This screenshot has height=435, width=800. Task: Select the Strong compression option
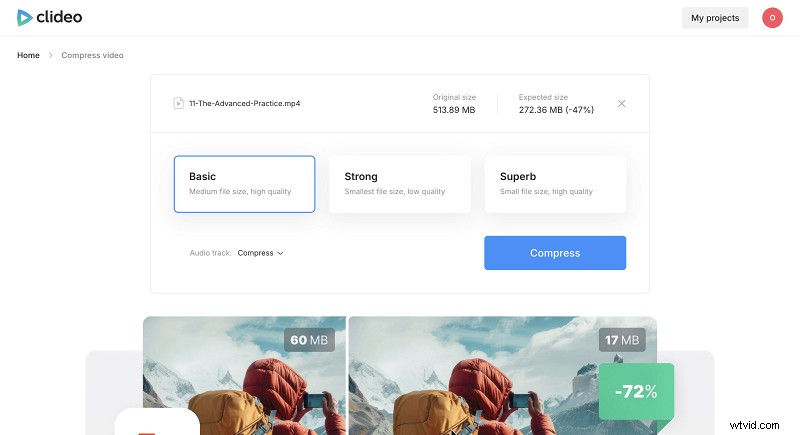[x=400, y=184]
